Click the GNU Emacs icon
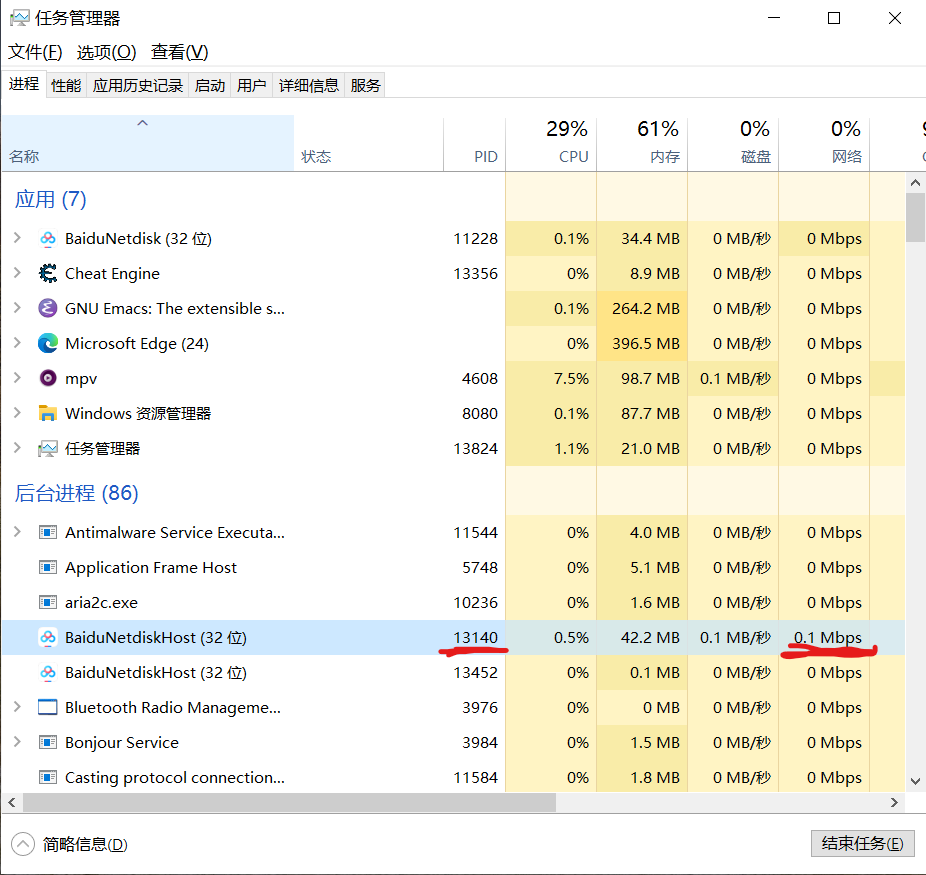926x875 pixels. 48,308
